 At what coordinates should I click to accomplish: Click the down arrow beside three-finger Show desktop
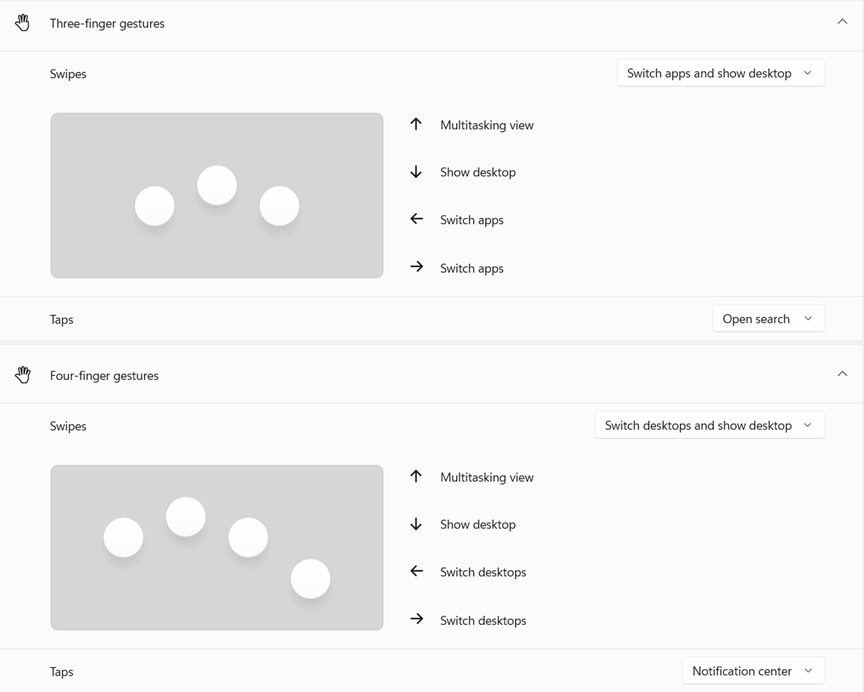click(416, 172)
